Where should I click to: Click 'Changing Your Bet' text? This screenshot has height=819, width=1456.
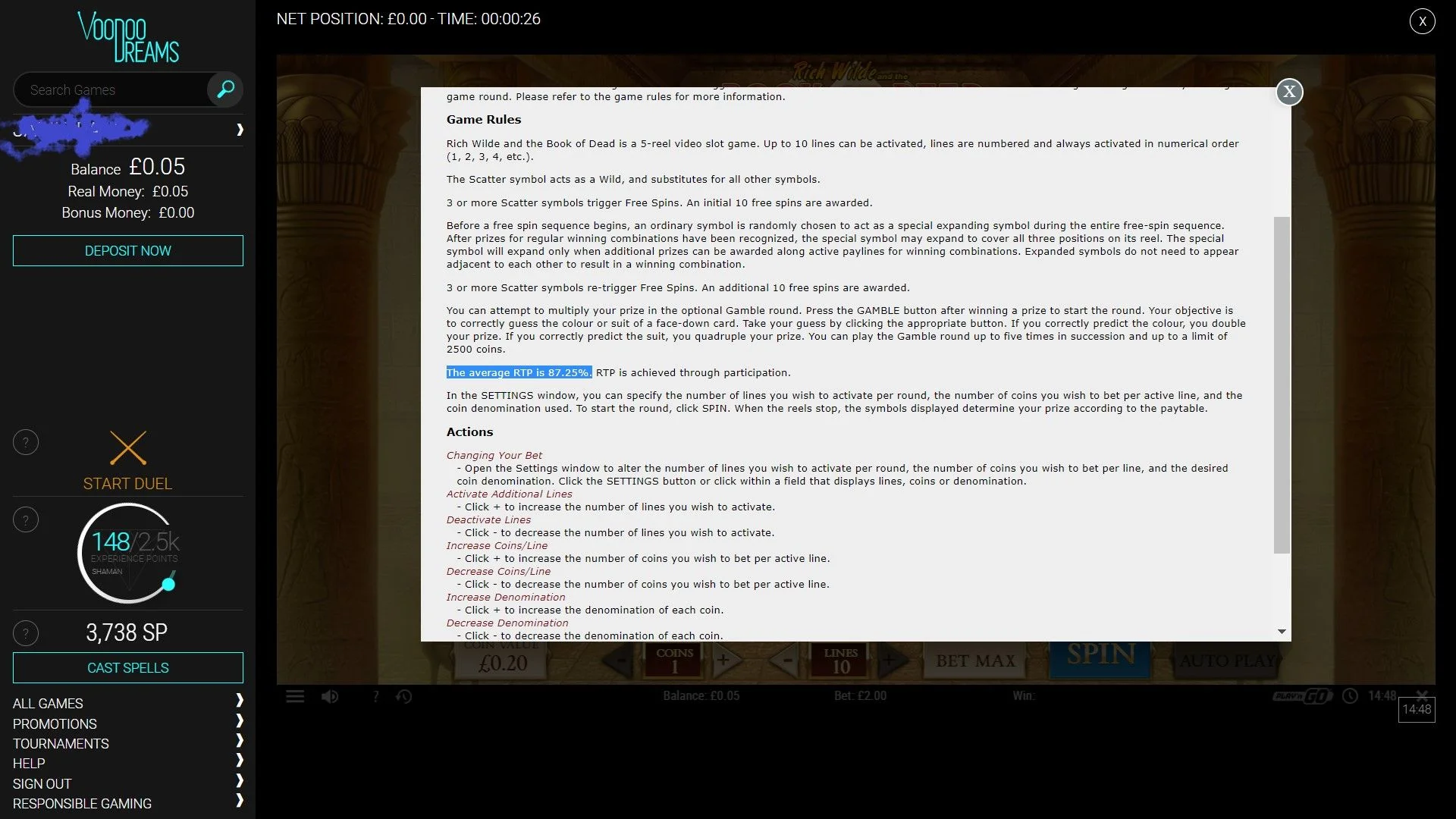[494, 456]
